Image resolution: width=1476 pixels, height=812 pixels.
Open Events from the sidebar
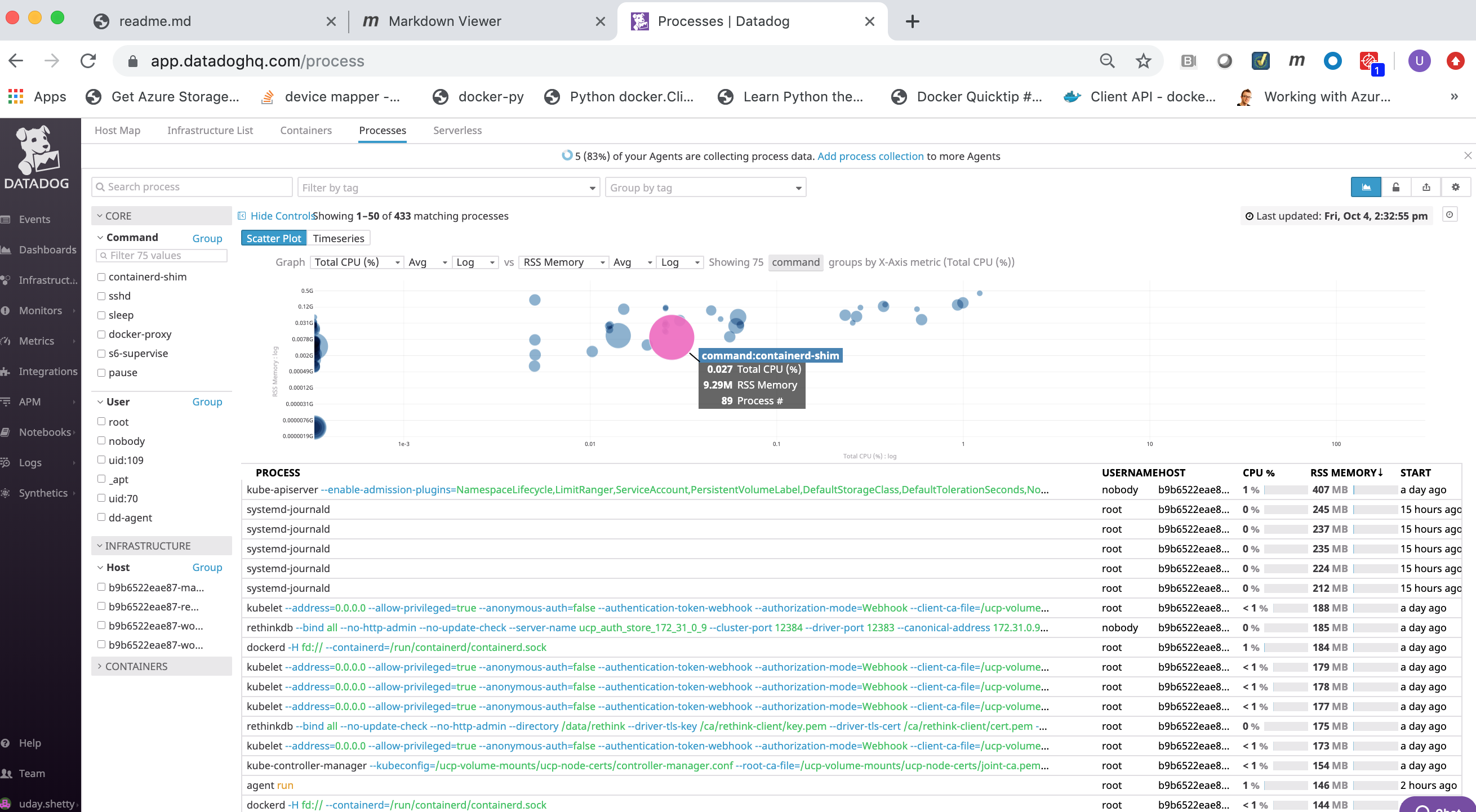[34, 219]
